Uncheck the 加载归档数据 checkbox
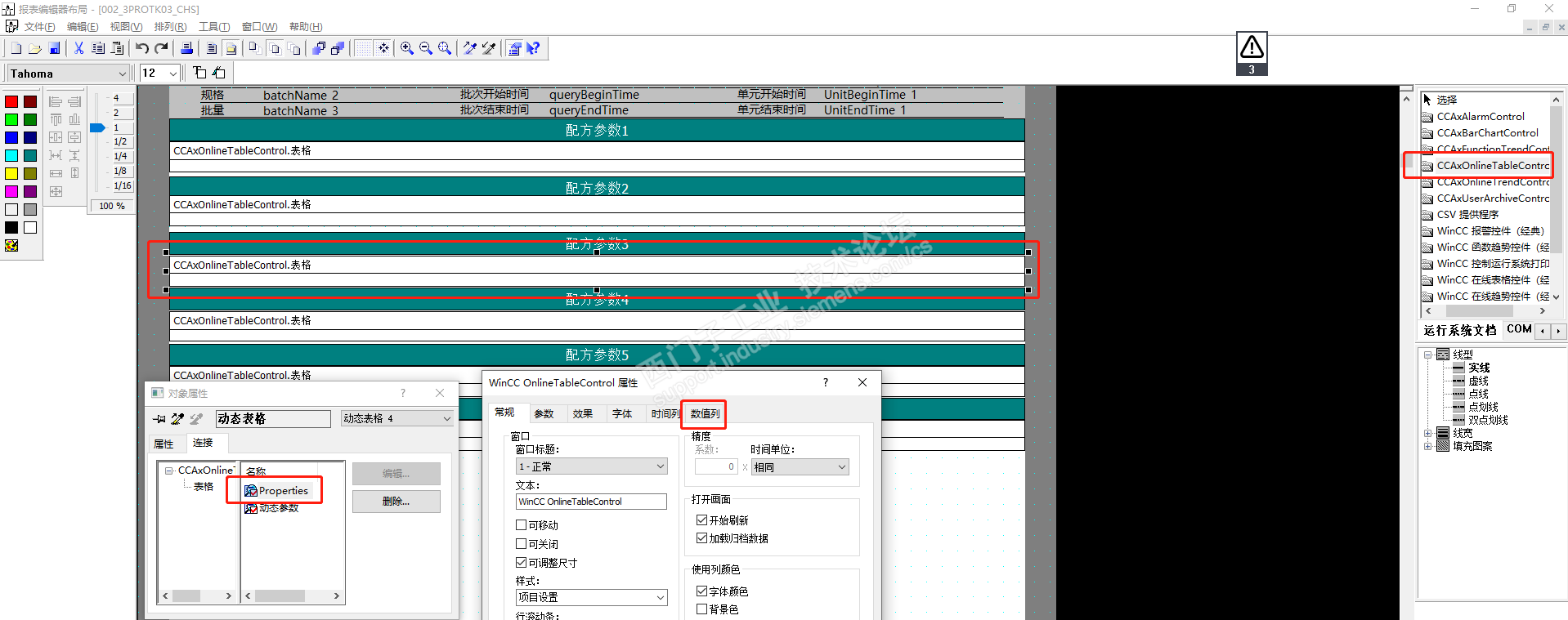 click(701, 538)
